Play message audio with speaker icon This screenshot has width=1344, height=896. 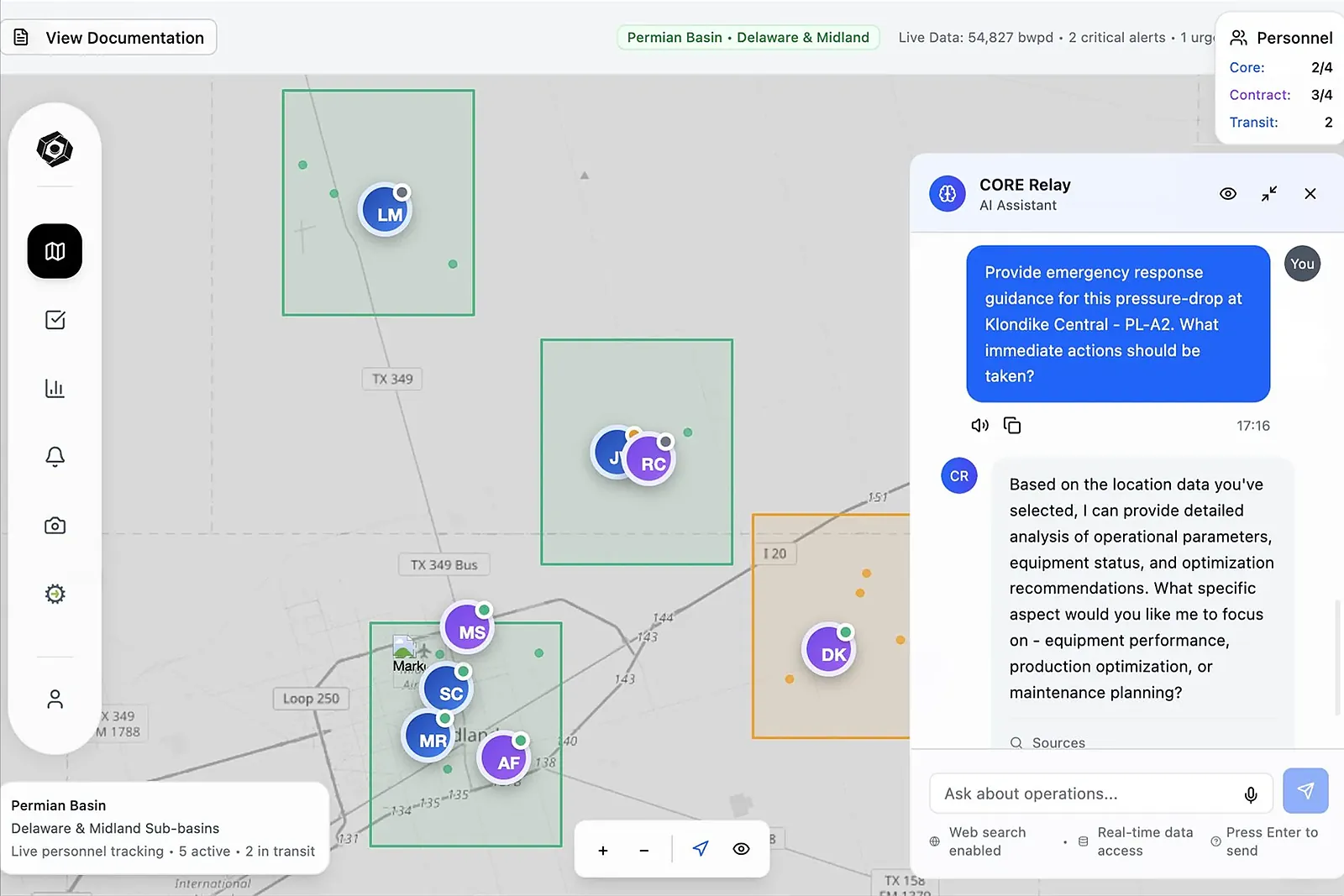pos(979,426)
